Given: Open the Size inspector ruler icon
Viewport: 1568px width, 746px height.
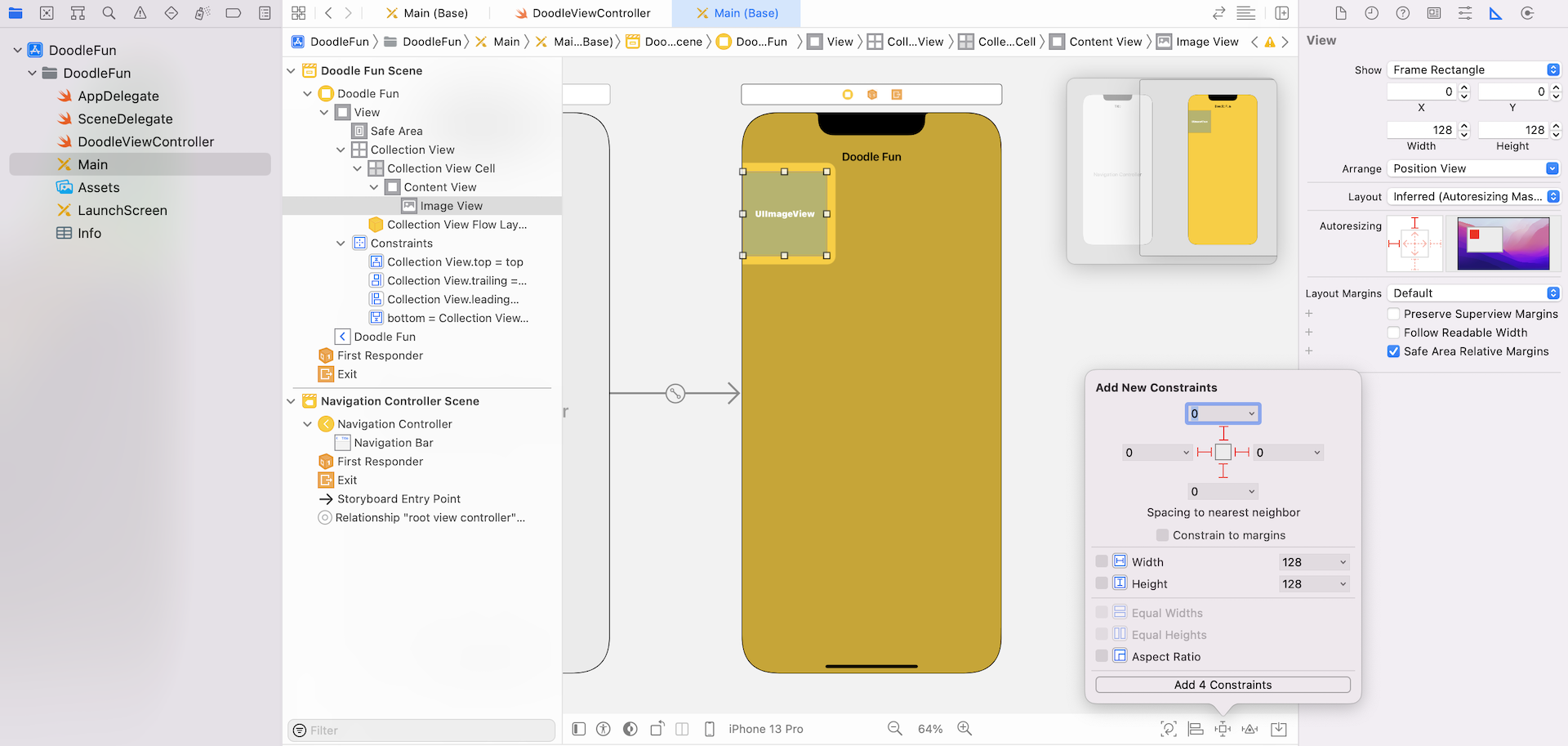Looking at the screenshot, I should 1495,13.
